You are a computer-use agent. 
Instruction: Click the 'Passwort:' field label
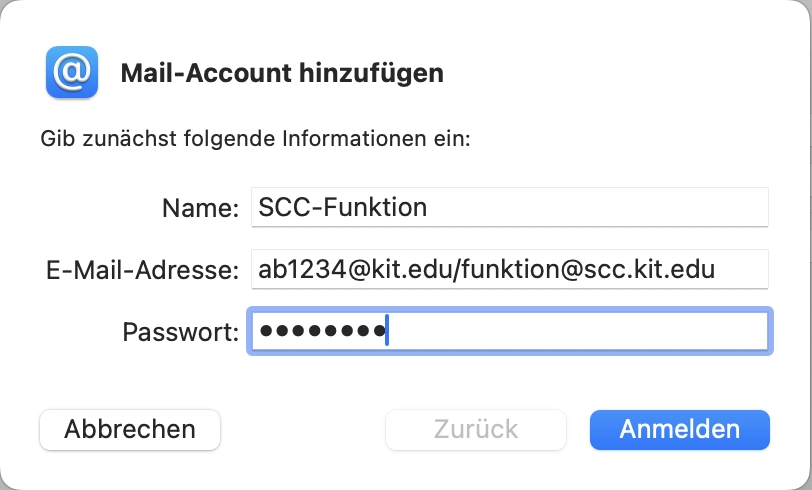click(181, 332)
